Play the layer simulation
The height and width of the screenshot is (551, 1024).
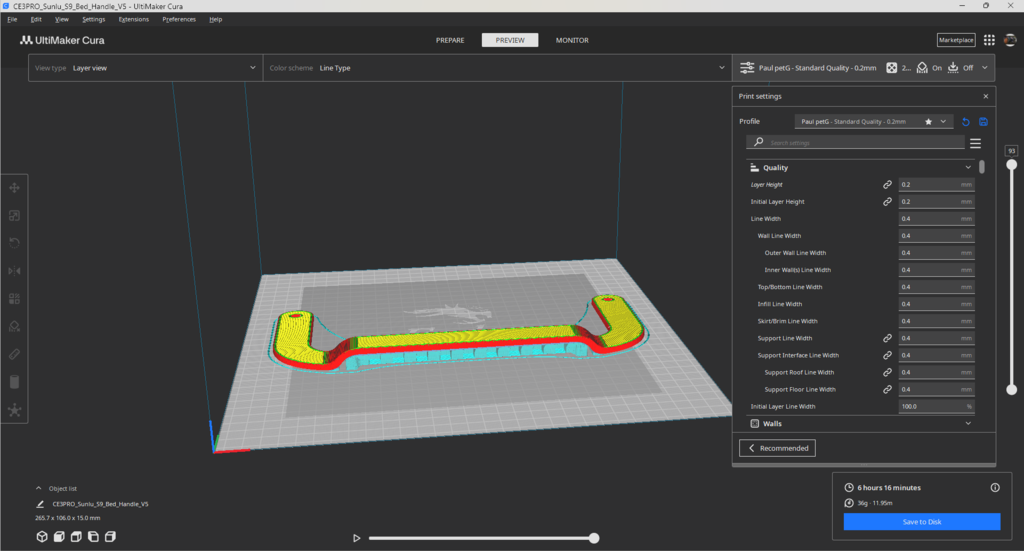pos(357,538)
